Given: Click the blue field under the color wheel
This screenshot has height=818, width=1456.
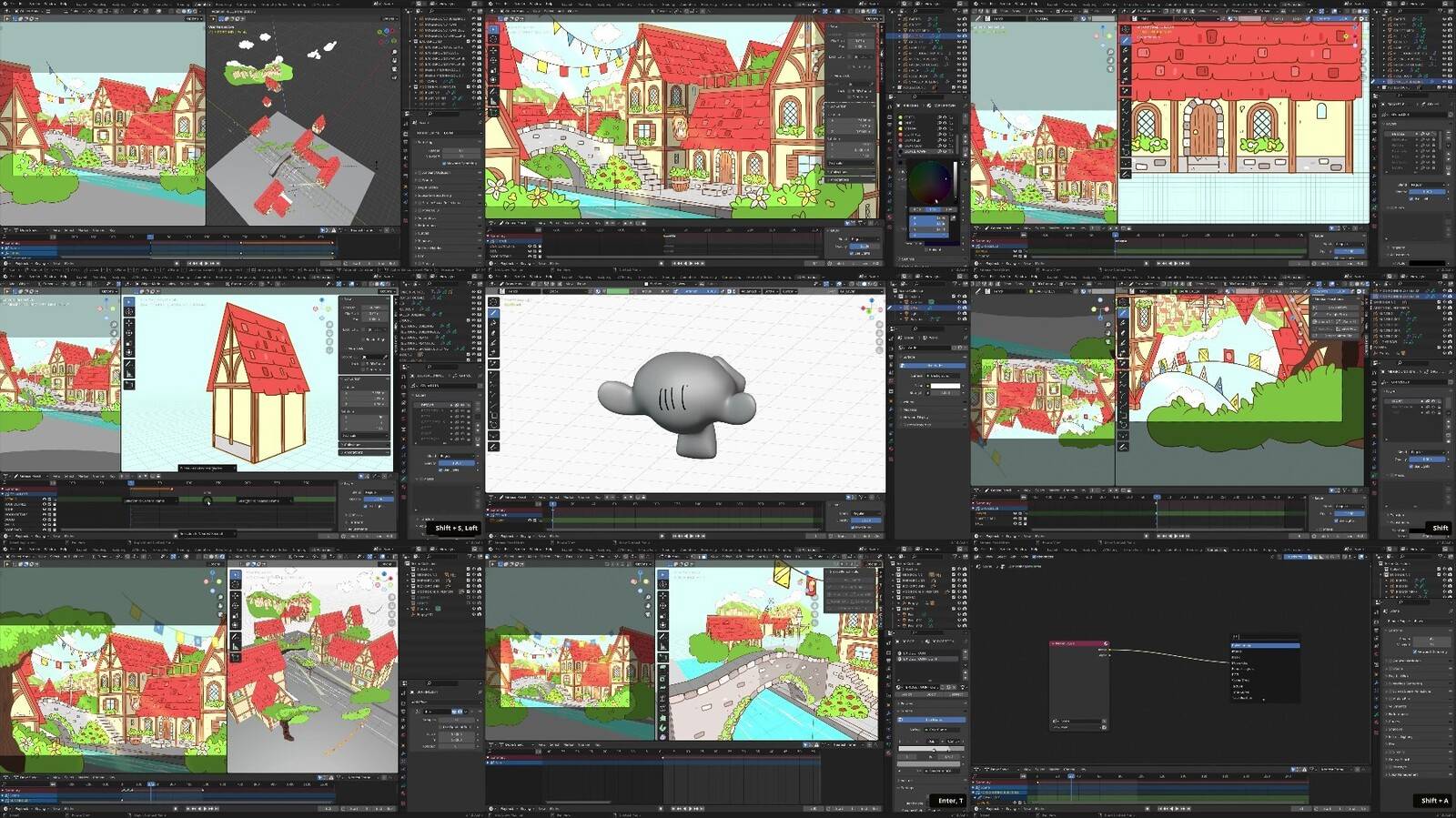Looking at the screenshot, I should 928,219.
